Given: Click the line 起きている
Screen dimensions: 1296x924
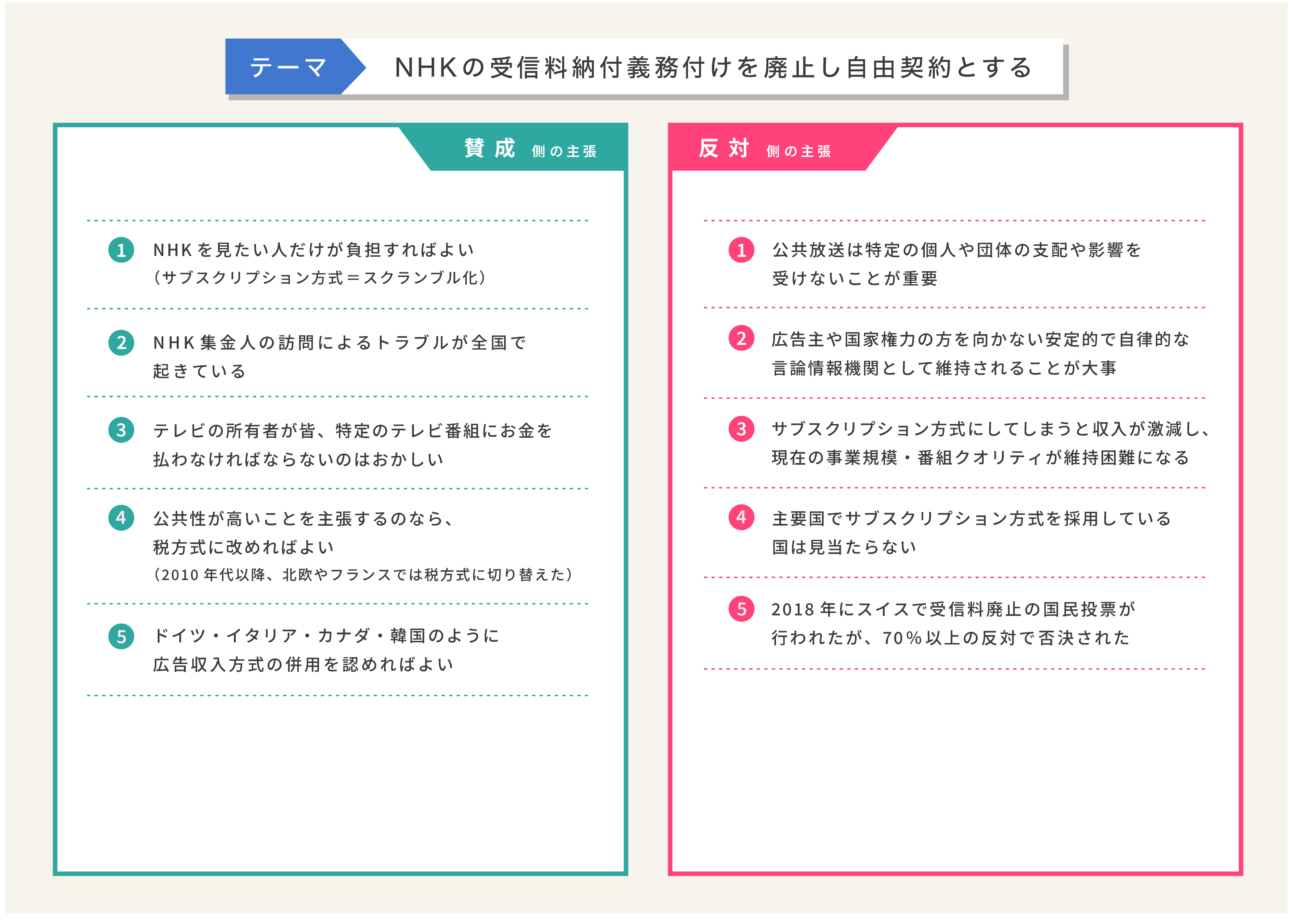Looking at the screenshot, I should click(199, 371).
